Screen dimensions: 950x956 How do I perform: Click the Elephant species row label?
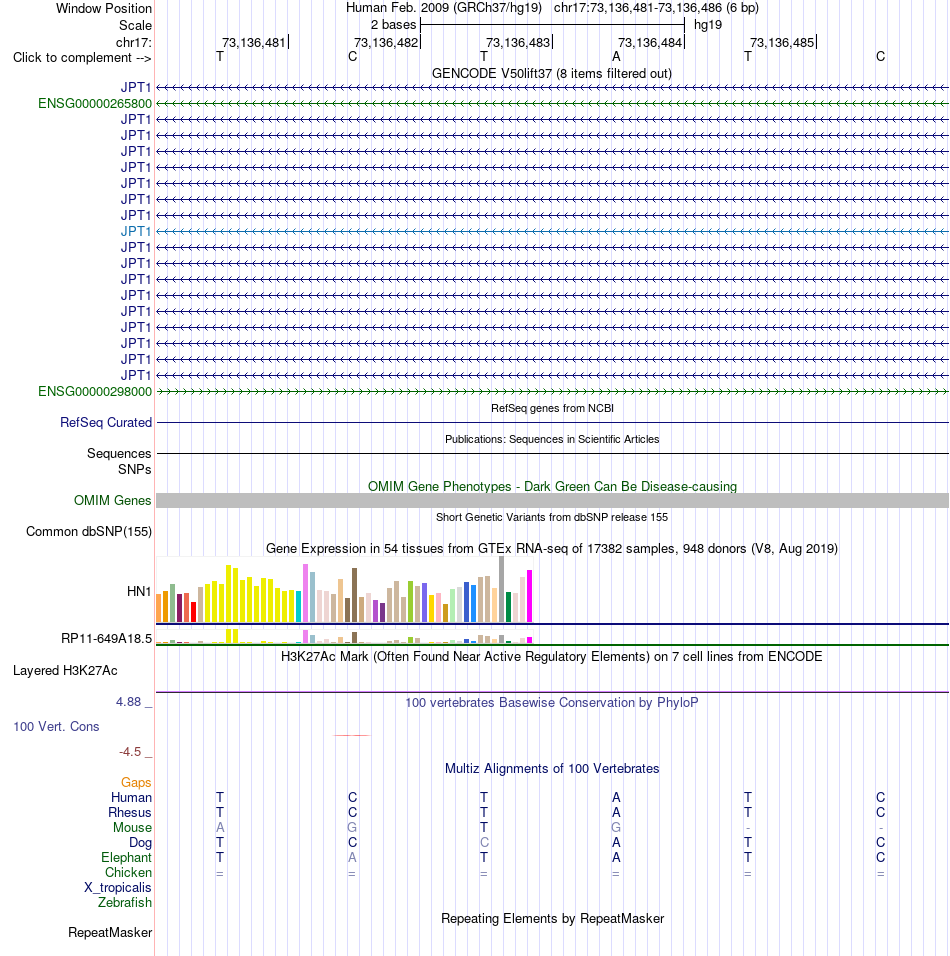click(126, 858)
